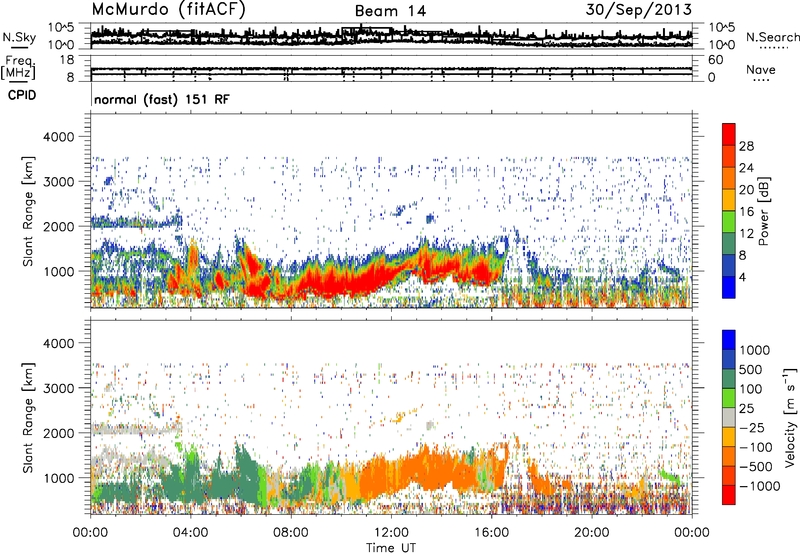Click the 'normal (fast) 151 RF' mode text
This screenshot has height=554, width=800.
pyautogui.click(x=162, y=99)
